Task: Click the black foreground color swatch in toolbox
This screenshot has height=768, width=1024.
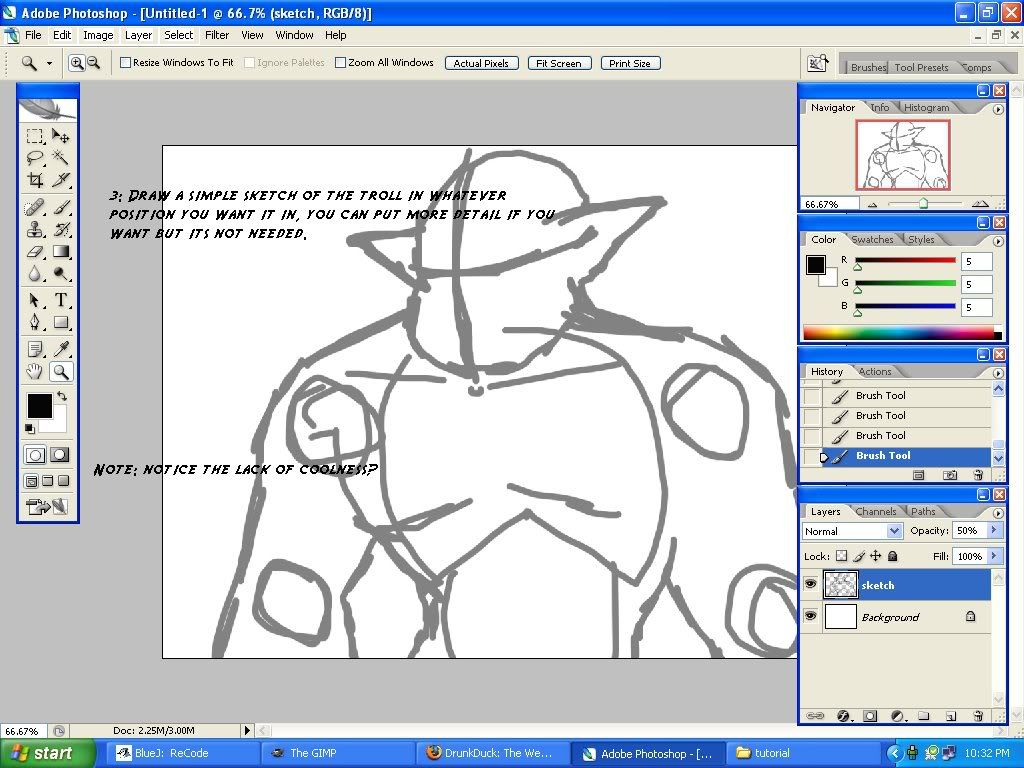Action: pos(38,405)
